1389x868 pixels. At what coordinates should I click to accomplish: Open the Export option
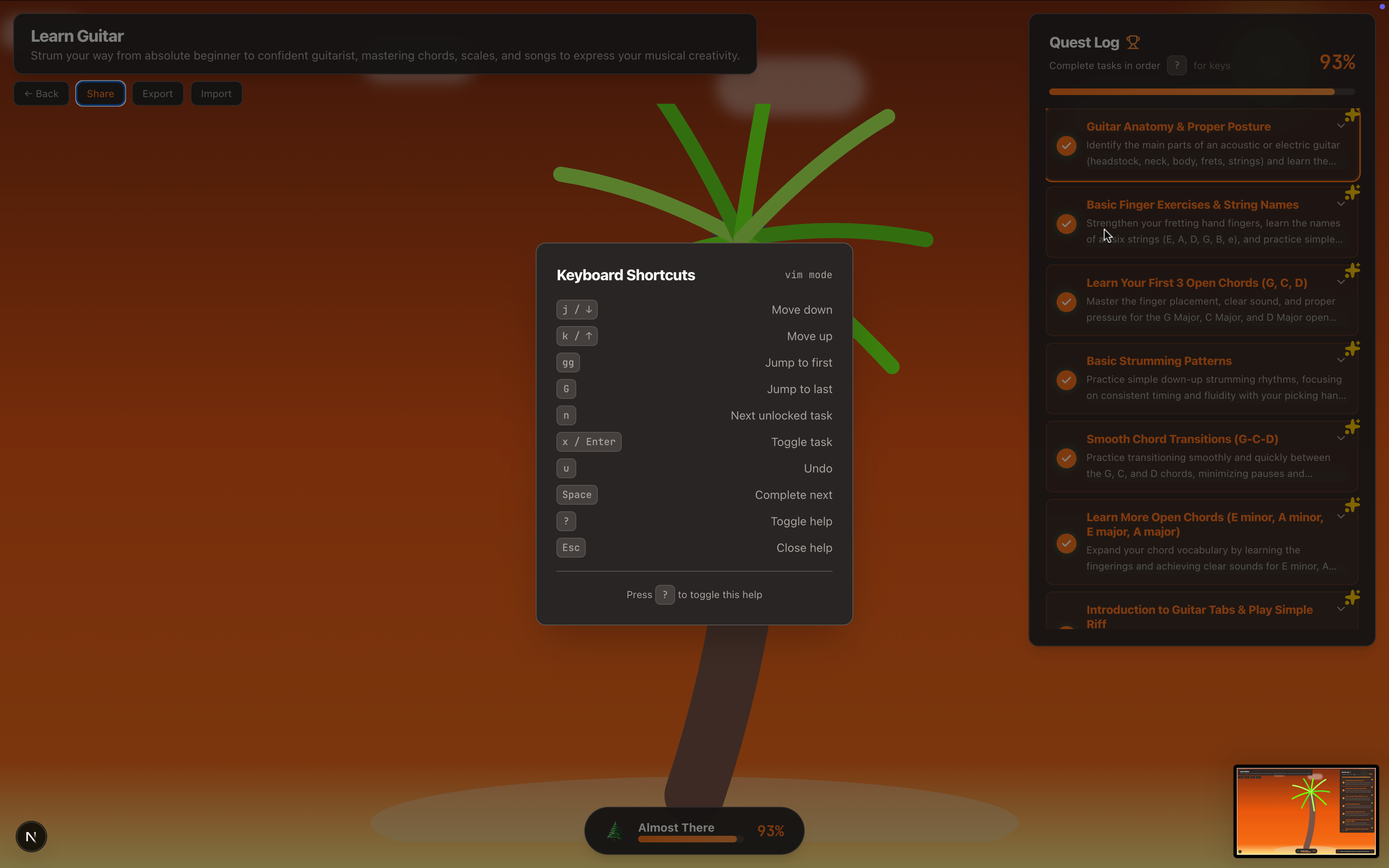157,93
